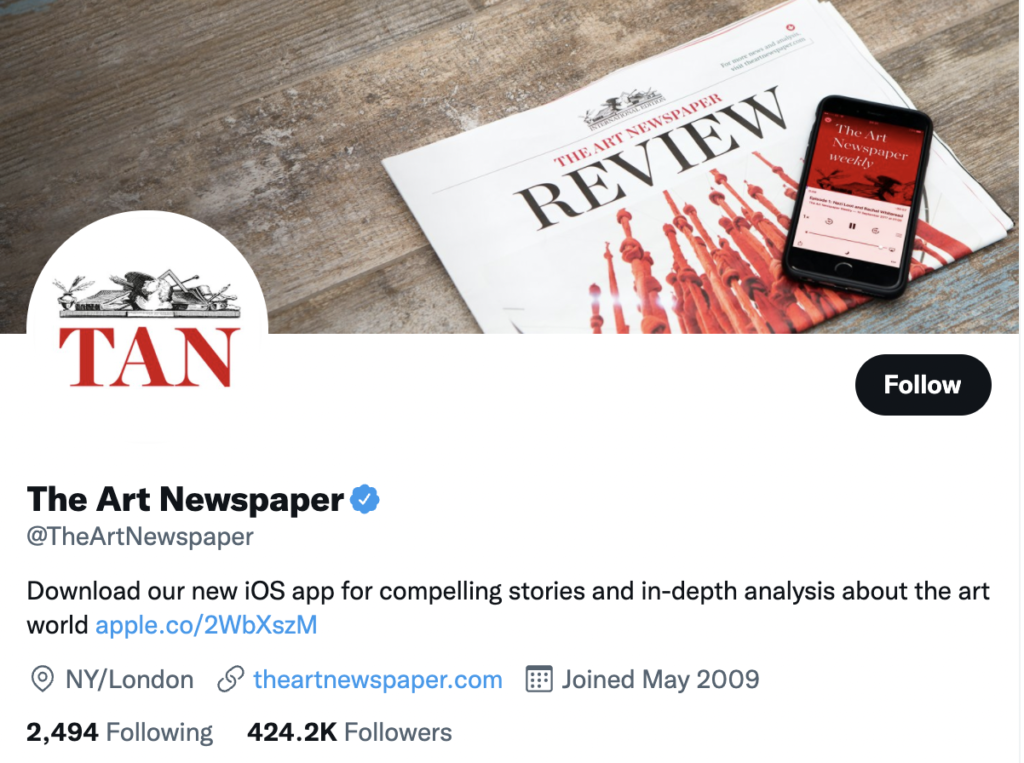Screen dimensions: 1024x763
Task: Open the apple.co/2WbXszM app link
Action: (x=206, y=625)
